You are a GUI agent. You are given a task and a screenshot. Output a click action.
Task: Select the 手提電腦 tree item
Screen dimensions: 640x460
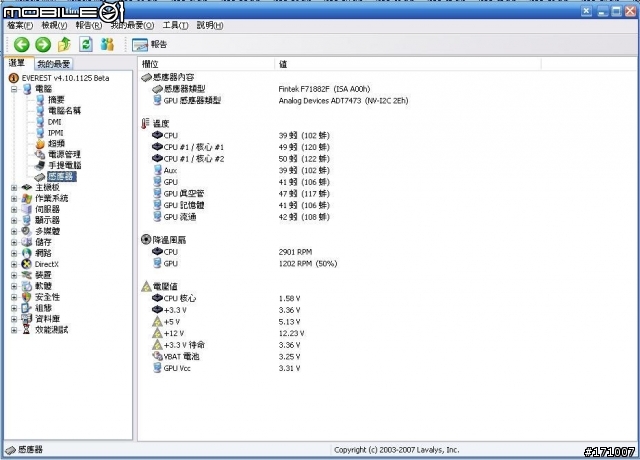tap(65, 165)
